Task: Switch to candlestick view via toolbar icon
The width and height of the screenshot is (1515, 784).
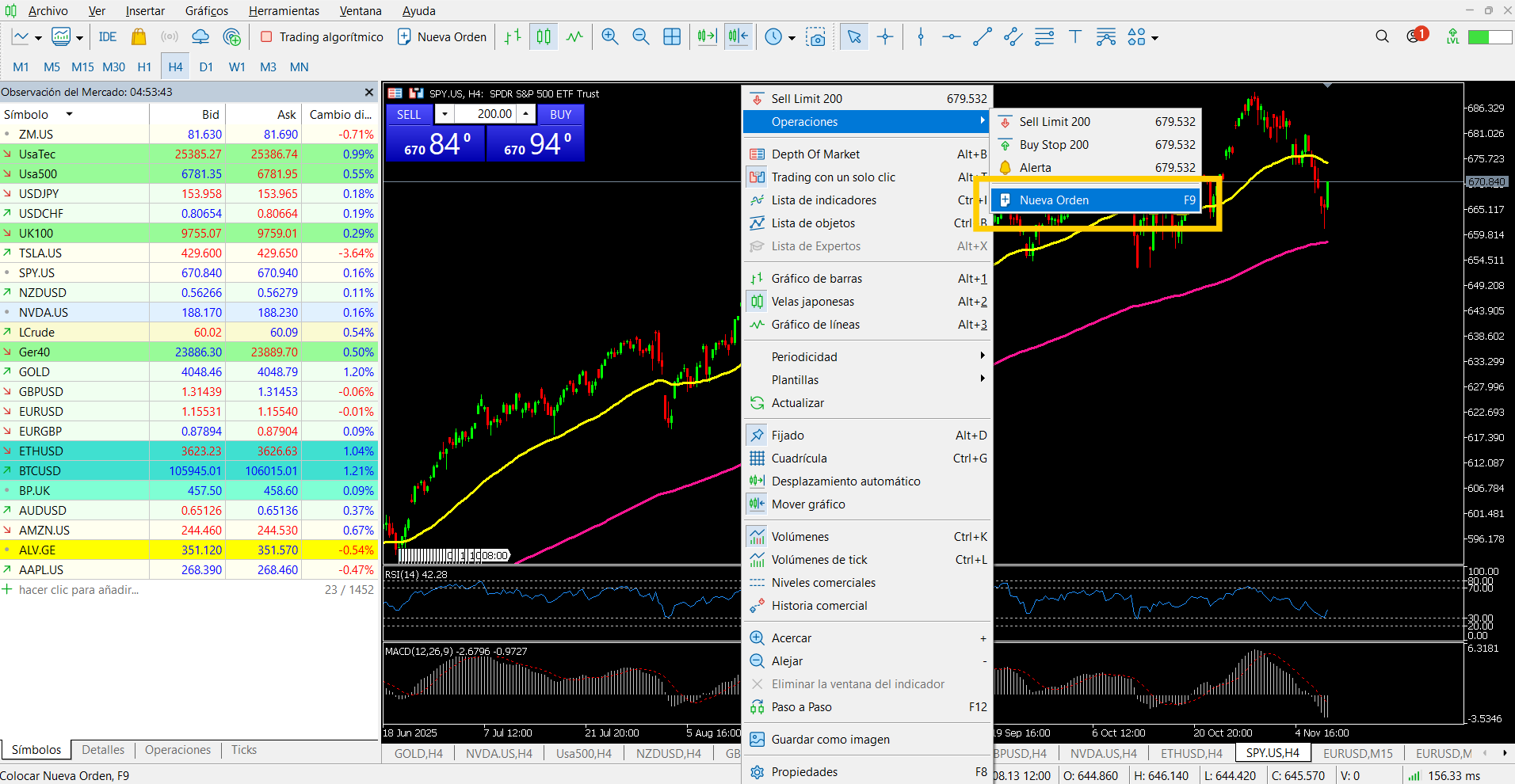Action: (544, 36)
